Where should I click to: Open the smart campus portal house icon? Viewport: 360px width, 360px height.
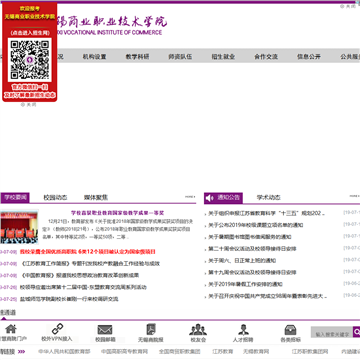[x=11, y=329]
